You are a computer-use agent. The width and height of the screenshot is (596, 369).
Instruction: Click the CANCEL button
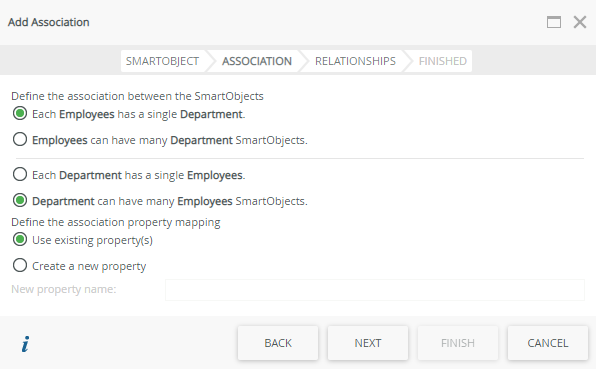(x=548, y=343)
